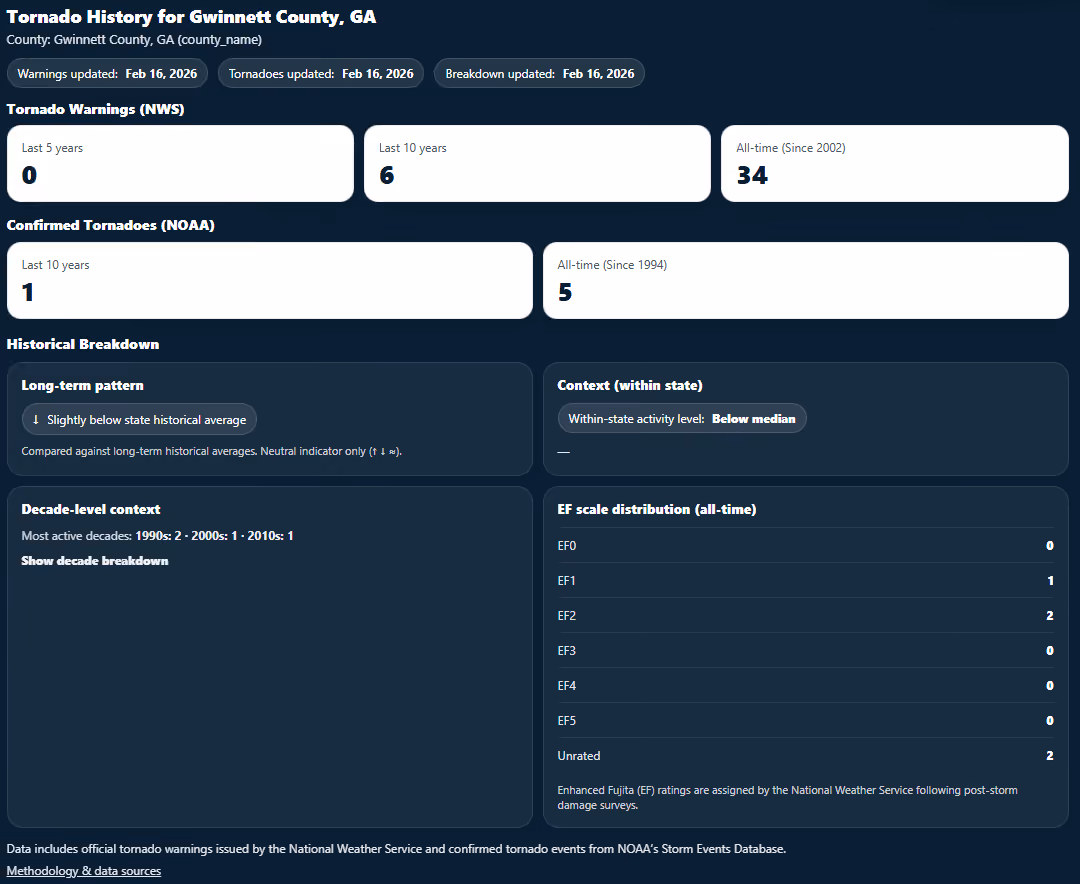Select the Breakdown updated Feb 16, 2026 pill
1080x884 pixels.
(x=539, y=74)
